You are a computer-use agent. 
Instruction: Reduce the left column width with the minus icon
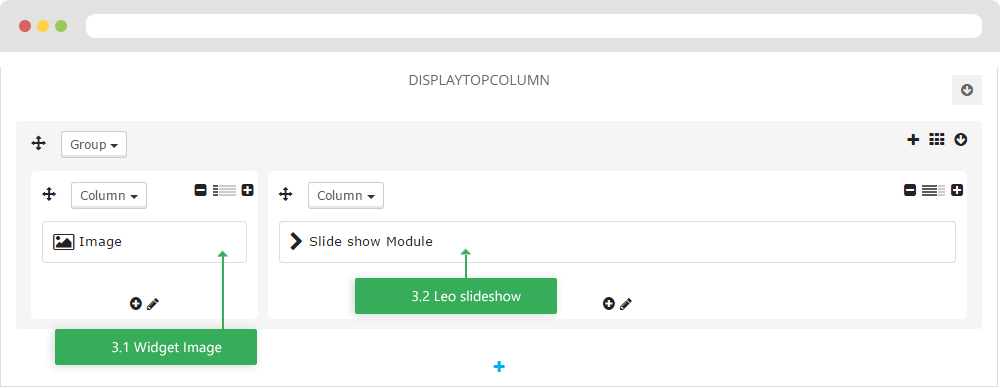(200, 190)
